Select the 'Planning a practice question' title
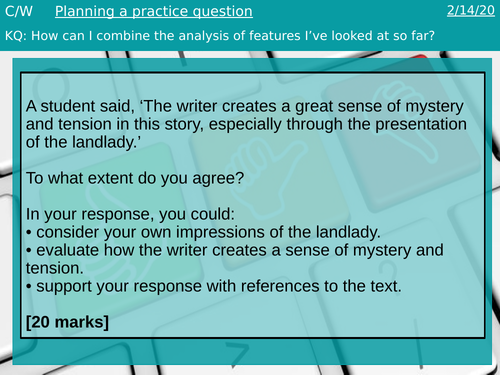 pyautogui.click(x=154, y=12)
